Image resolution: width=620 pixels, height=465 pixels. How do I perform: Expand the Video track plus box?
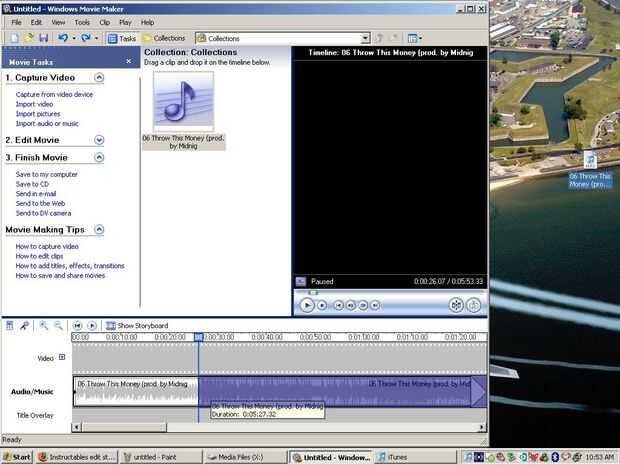62,357
